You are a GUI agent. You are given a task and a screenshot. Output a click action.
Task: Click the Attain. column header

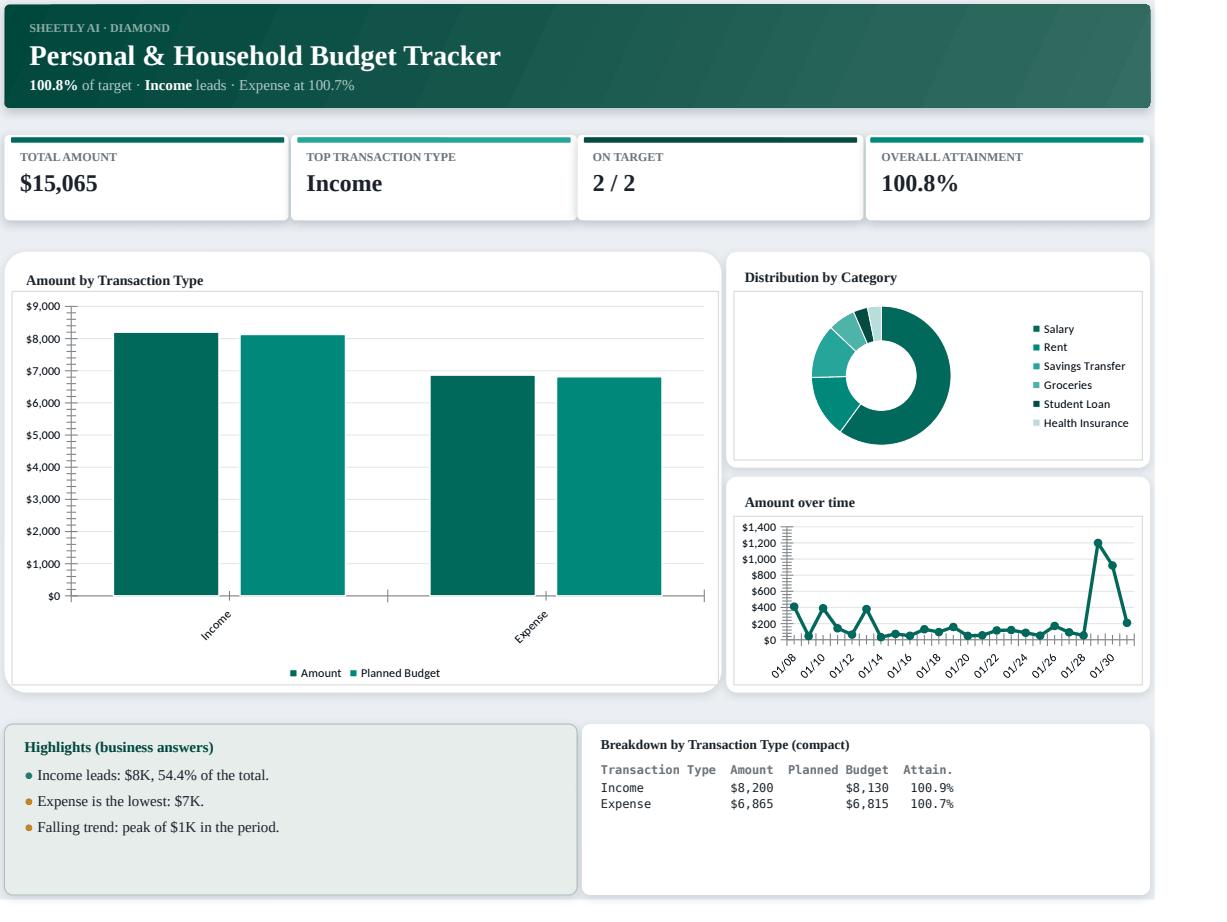pyautogui.click(x=928, y=770)
